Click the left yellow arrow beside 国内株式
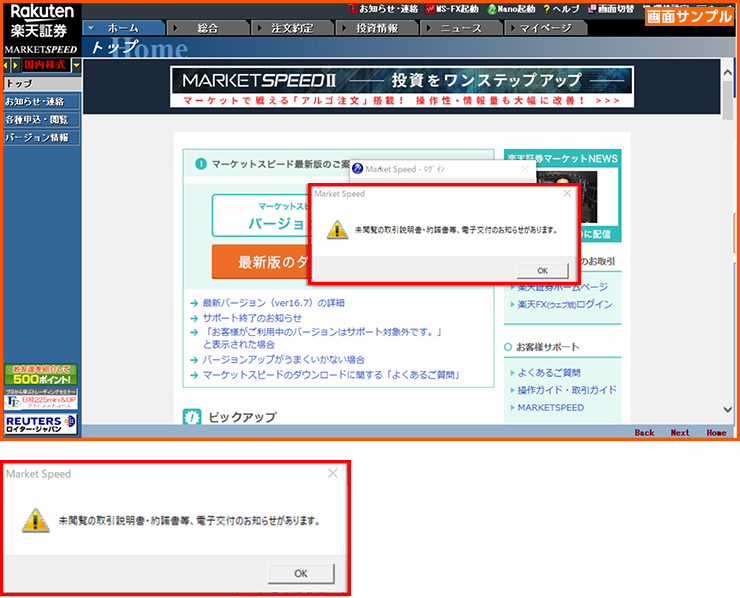 (x=7, y=65)
